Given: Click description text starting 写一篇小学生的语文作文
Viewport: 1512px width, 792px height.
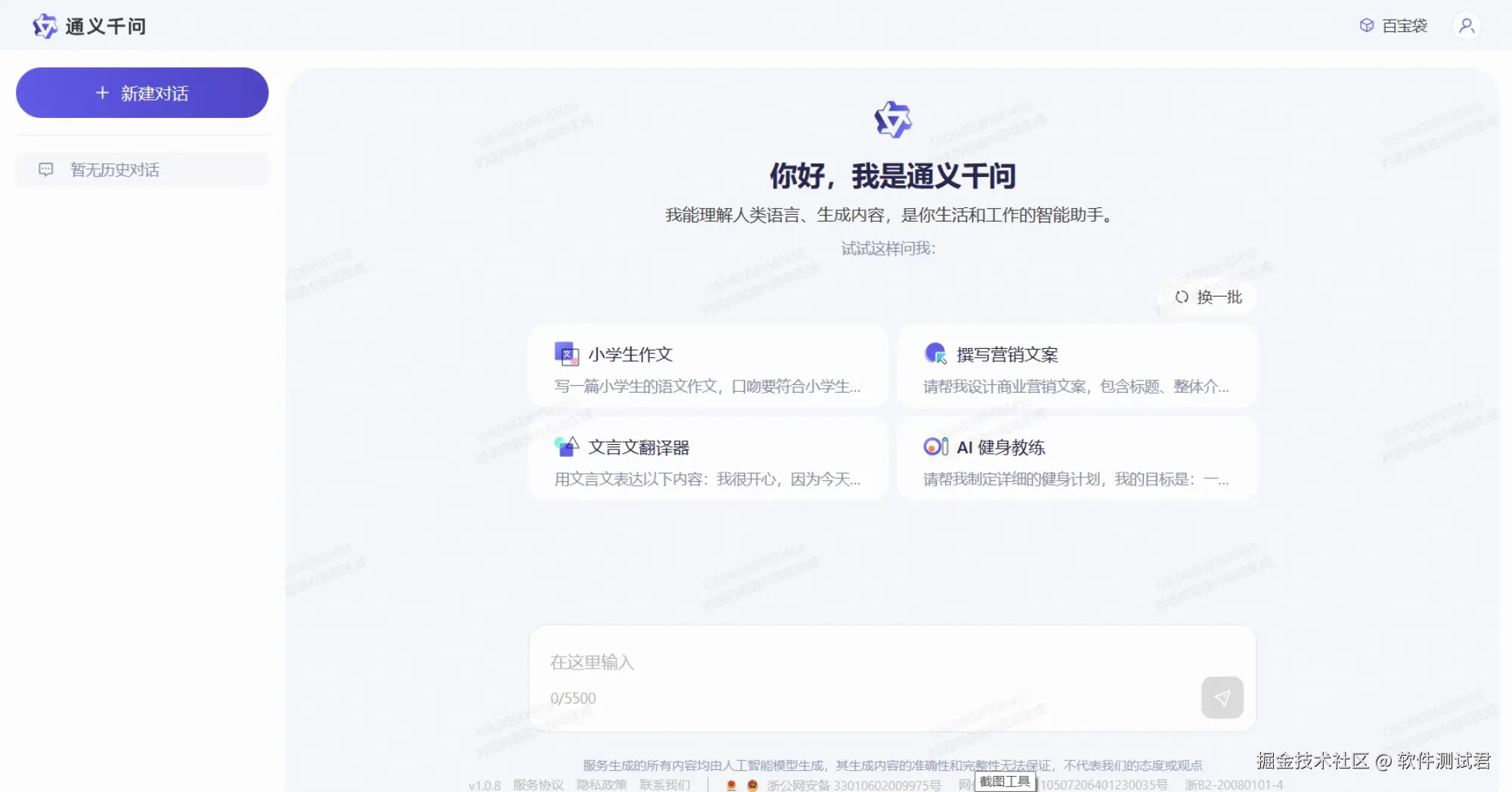Looking at the screenshot, I should (x=708, y=387).
